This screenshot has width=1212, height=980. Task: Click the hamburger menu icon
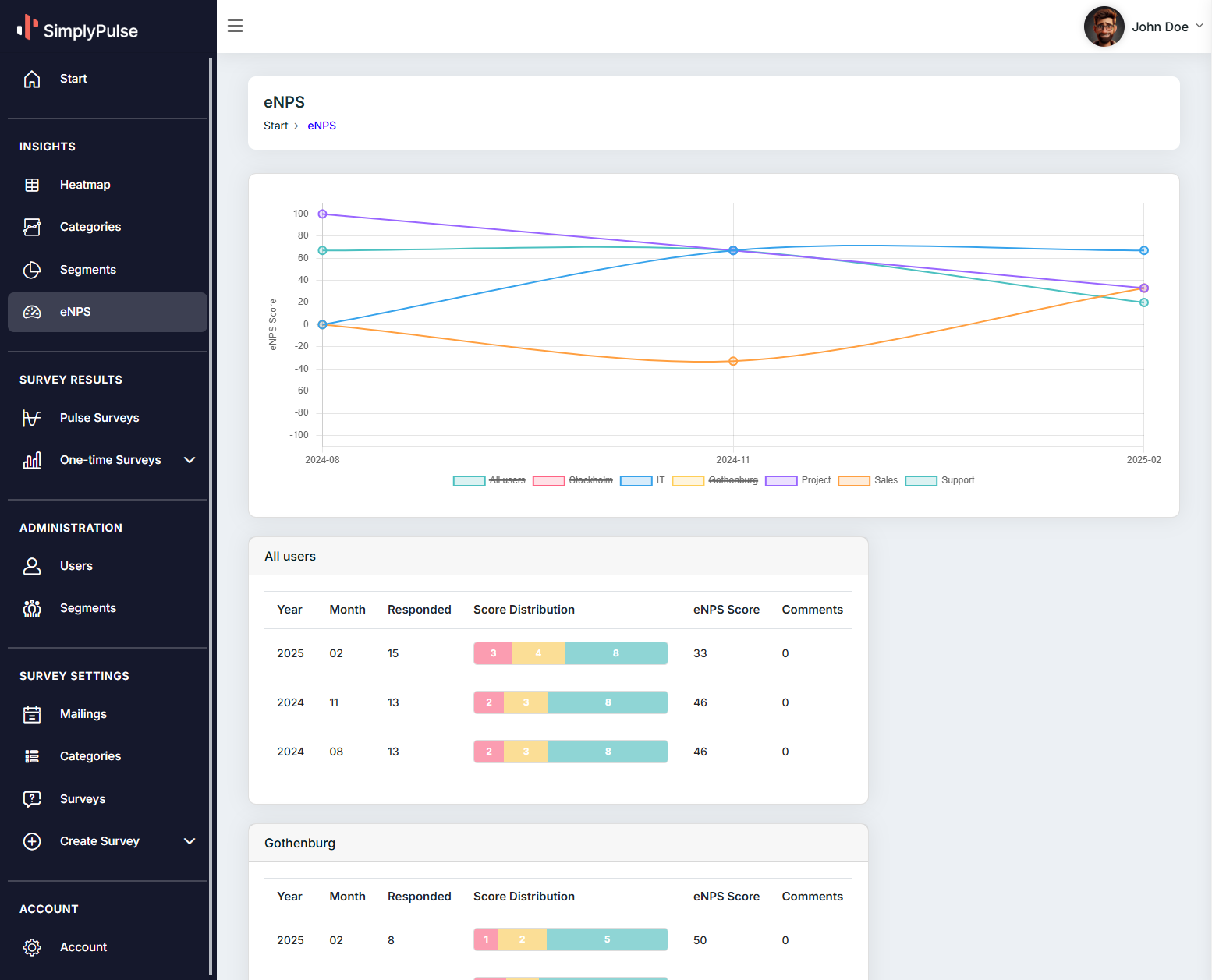[x=235, y=26]
